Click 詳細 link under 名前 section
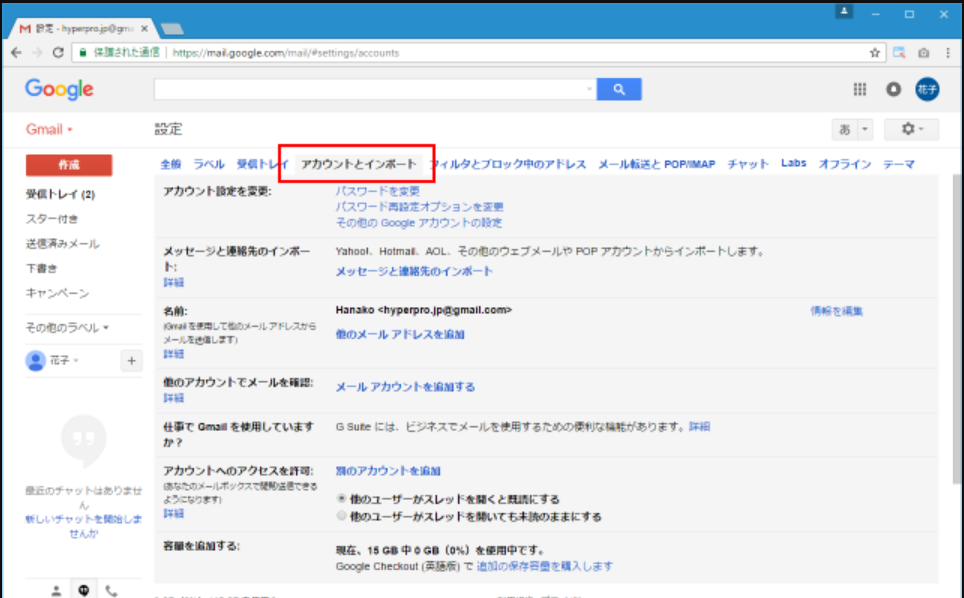964x598 pixels. coord(173,354)
